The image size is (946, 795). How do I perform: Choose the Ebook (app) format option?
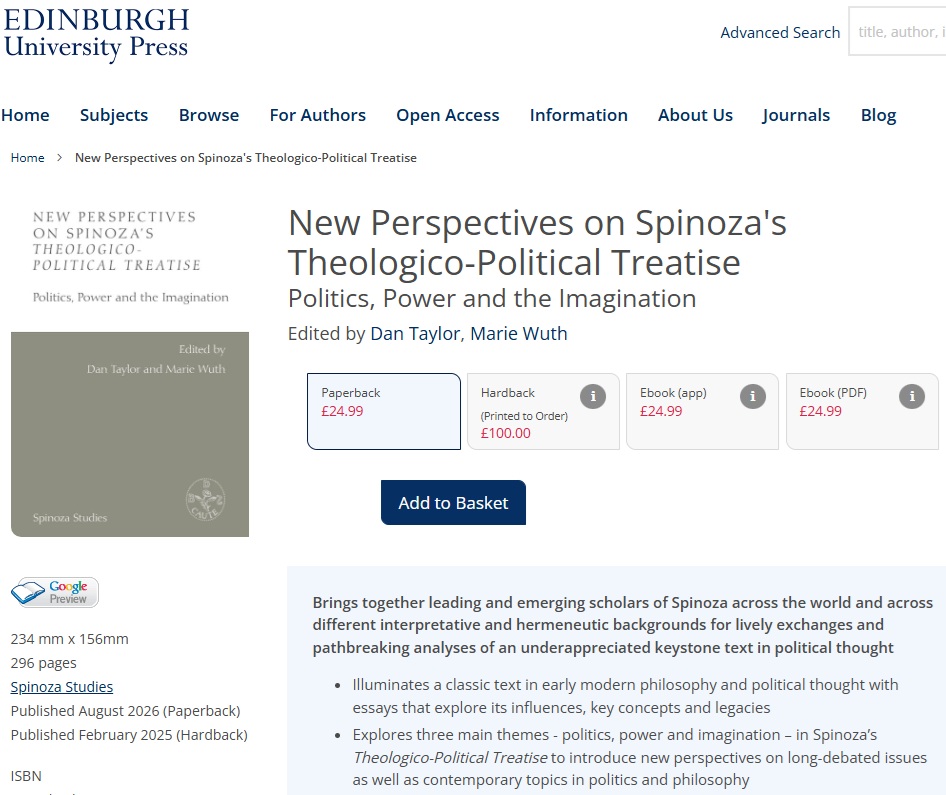pos(702,411)
